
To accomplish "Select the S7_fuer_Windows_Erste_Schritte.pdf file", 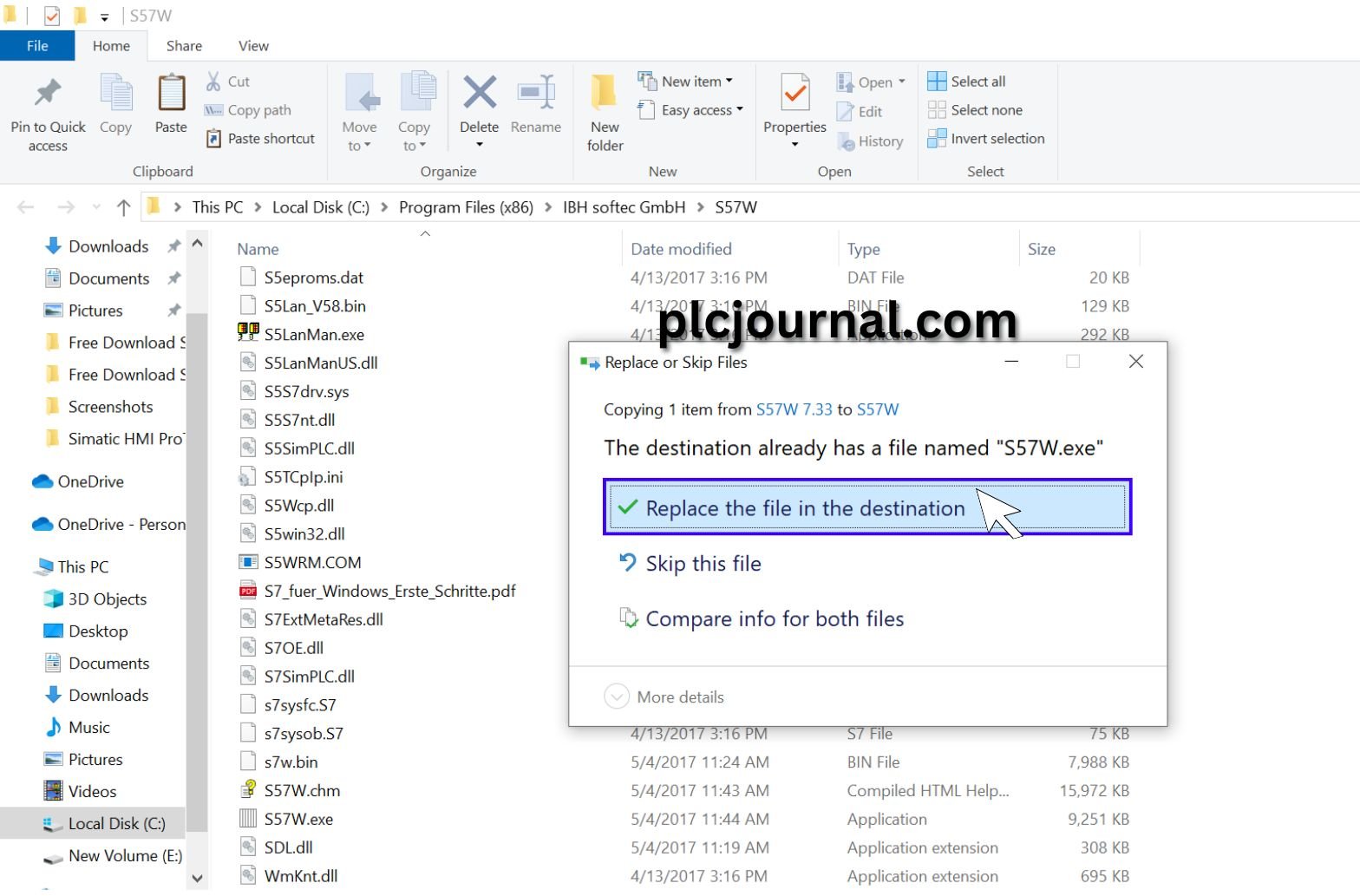I will 389,591.
